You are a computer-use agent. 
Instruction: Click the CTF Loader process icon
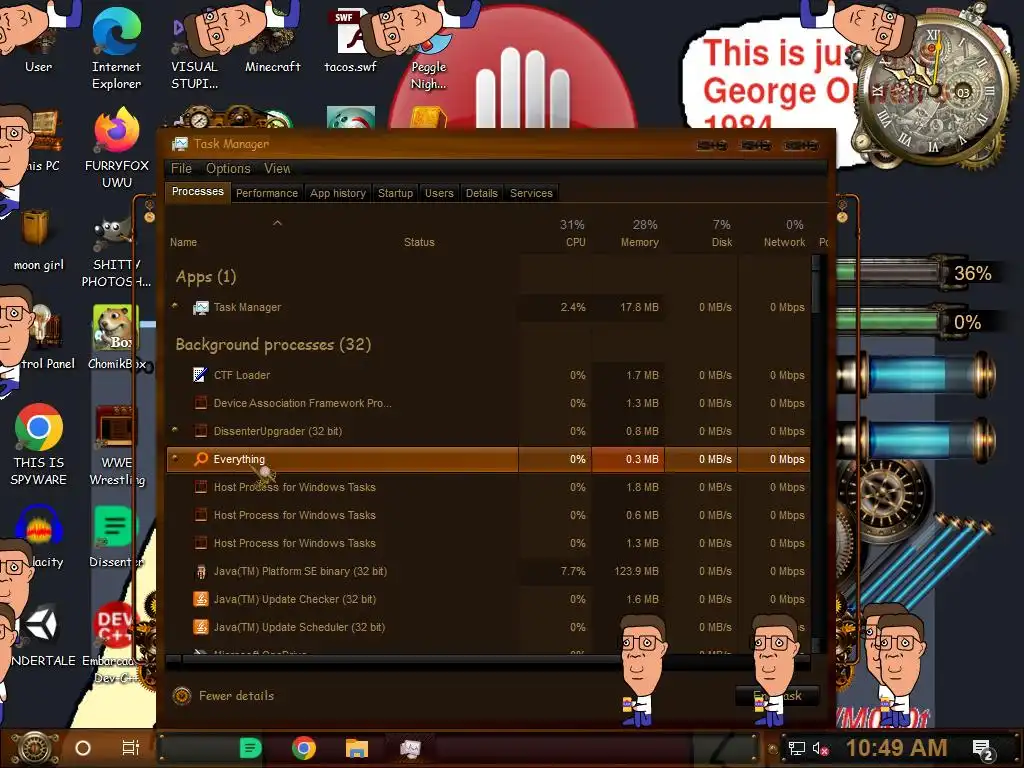[200, 375]
